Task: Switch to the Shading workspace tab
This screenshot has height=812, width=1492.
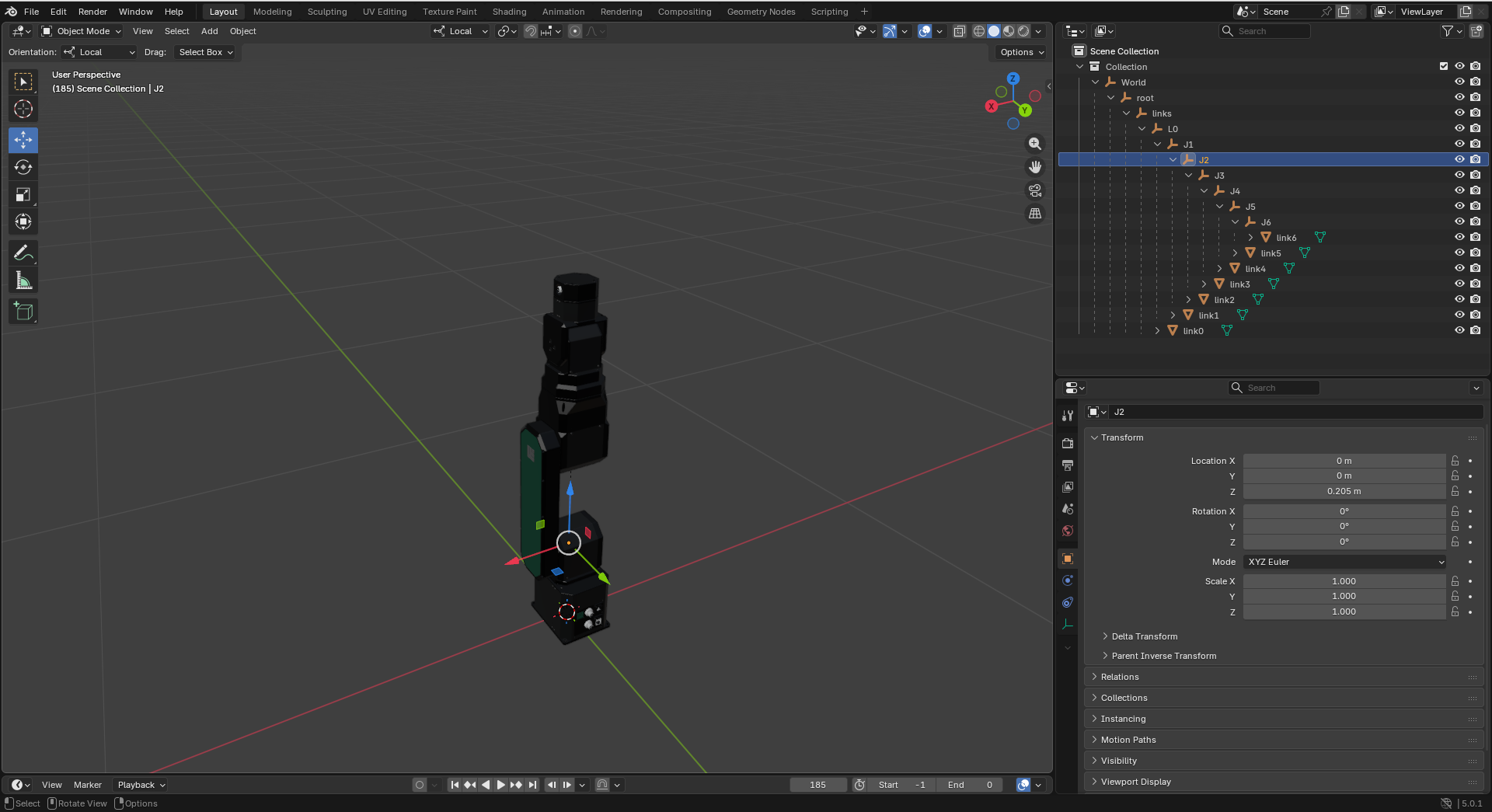Action: pyautogui.click(x=509, y=12)
